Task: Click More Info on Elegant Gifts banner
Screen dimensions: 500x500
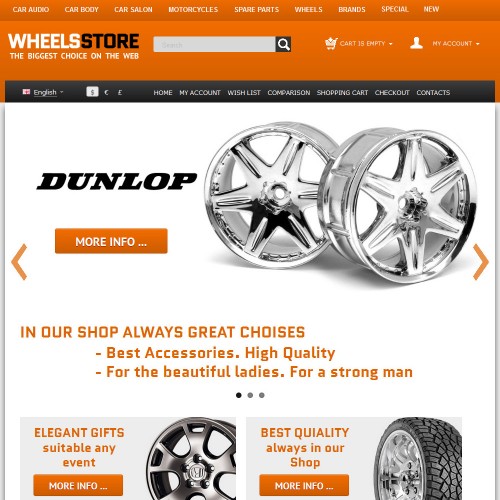Action: click(78, 485)
